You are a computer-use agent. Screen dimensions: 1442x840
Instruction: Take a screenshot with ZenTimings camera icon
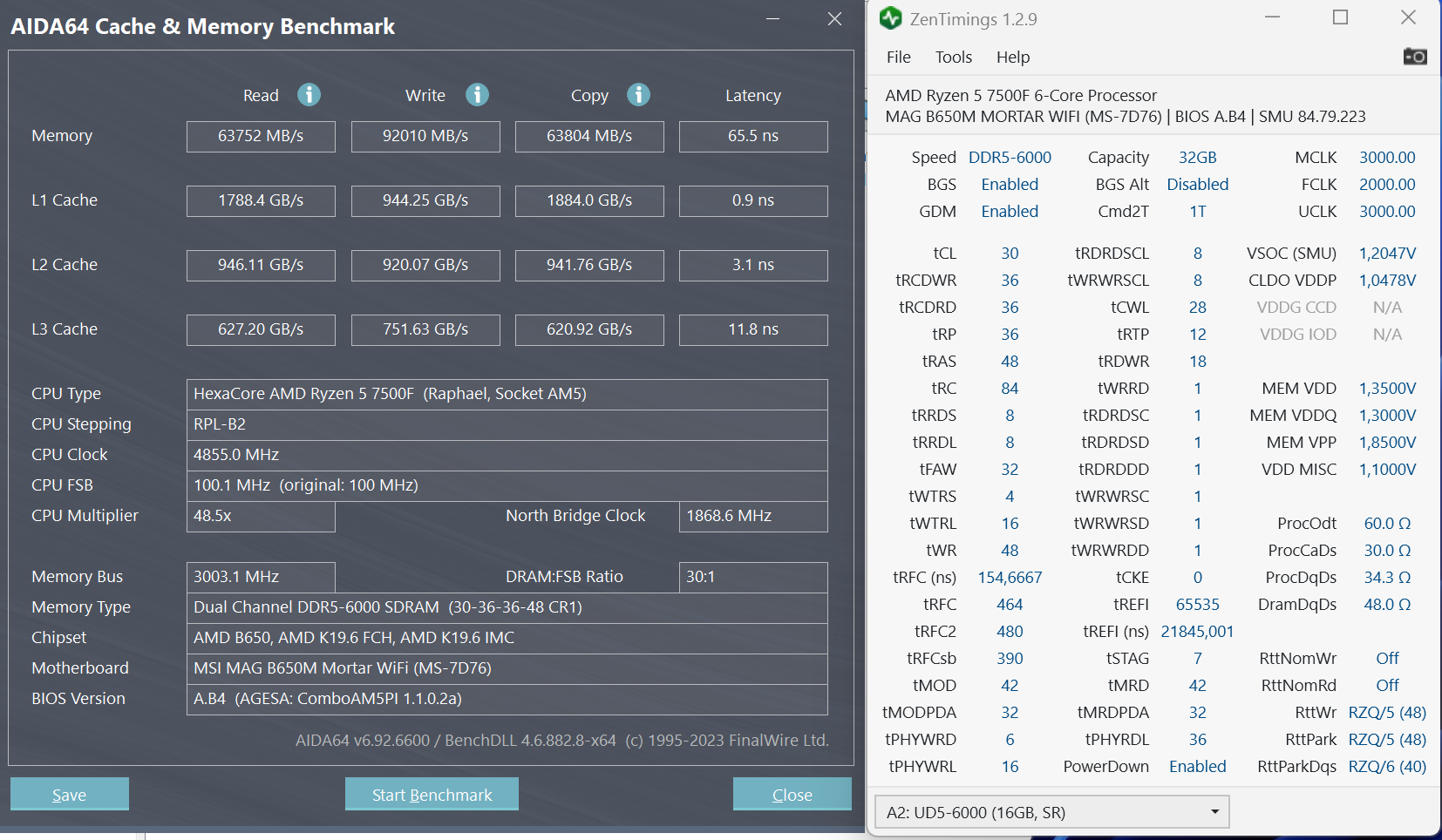click(x=1415, y=57)
